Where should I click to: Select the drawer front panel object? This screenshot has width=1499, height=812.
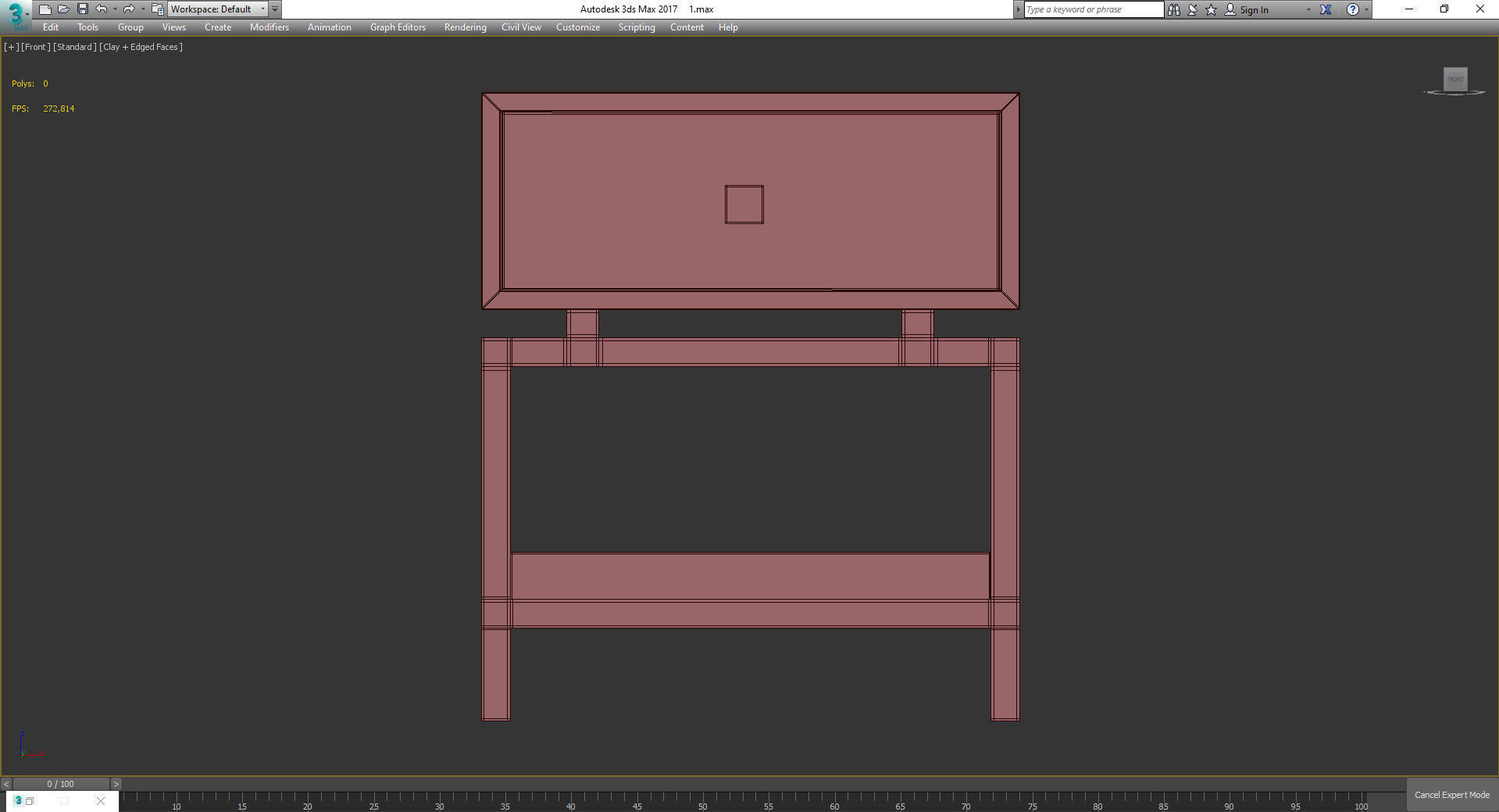click(625, 201)
